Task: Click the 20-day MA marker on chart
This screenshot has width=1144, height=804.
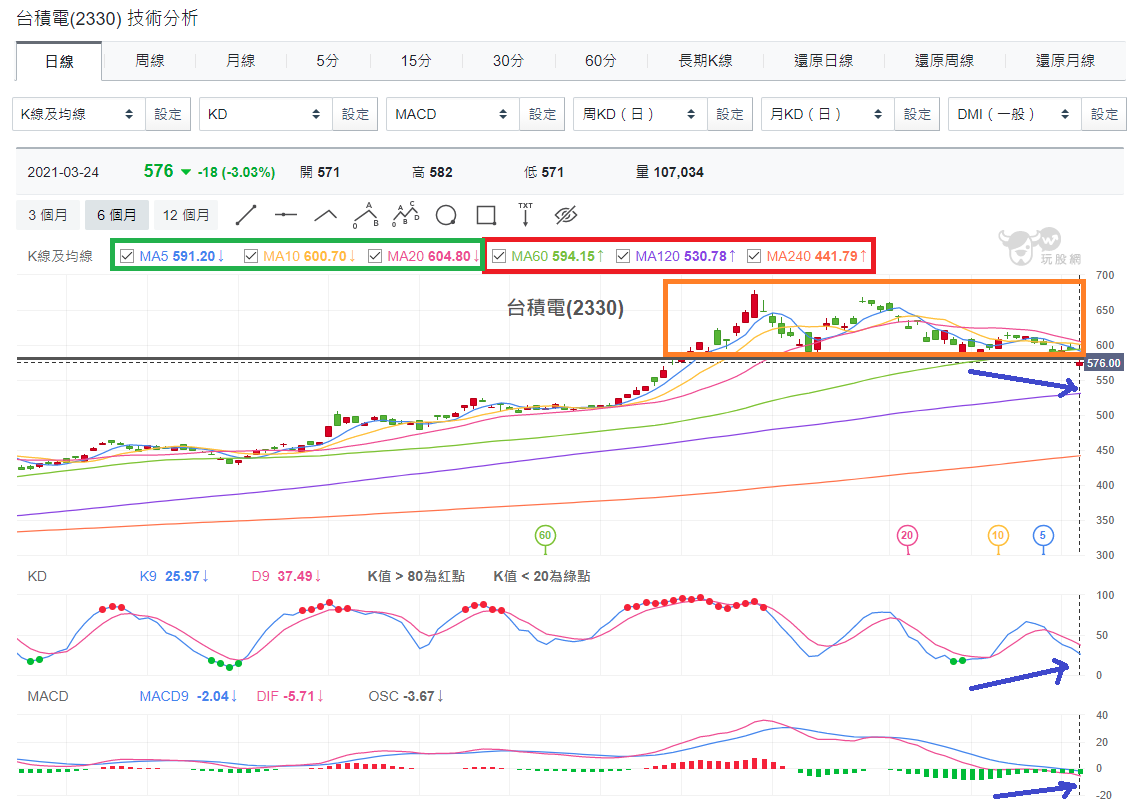Action: pyautogui.click(x=907, y=536)
